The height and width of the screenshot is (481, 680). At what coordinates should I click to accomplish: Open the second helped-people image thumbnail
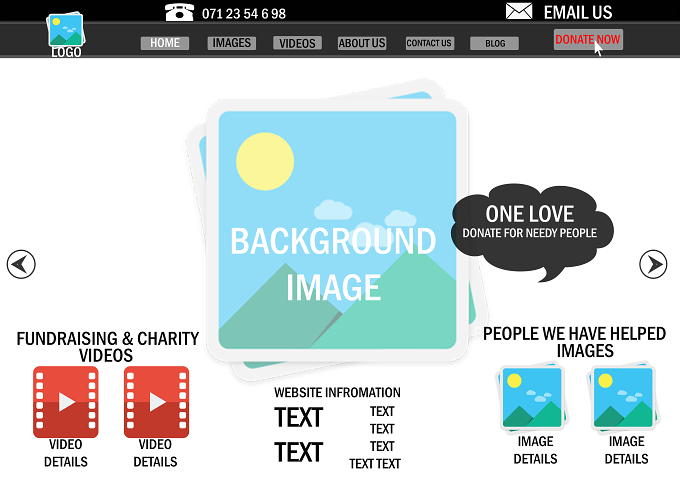tap(623, 397)
